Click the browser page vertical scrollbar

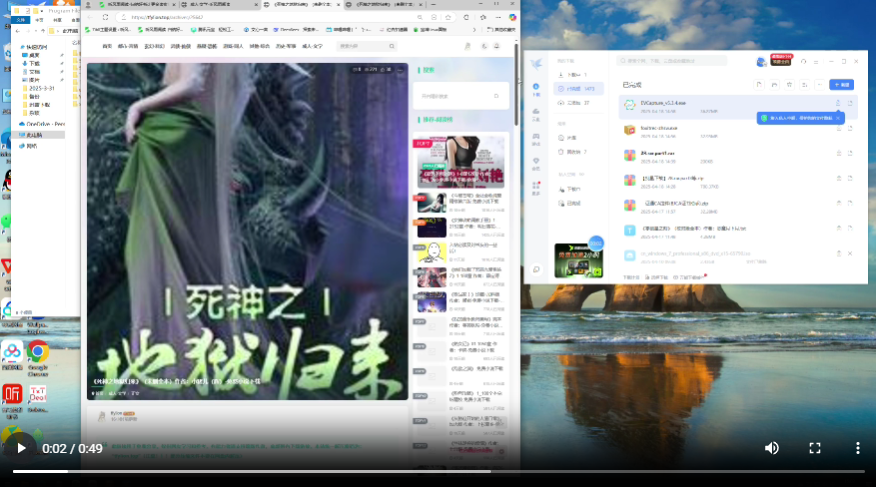(x=516, y=84)
